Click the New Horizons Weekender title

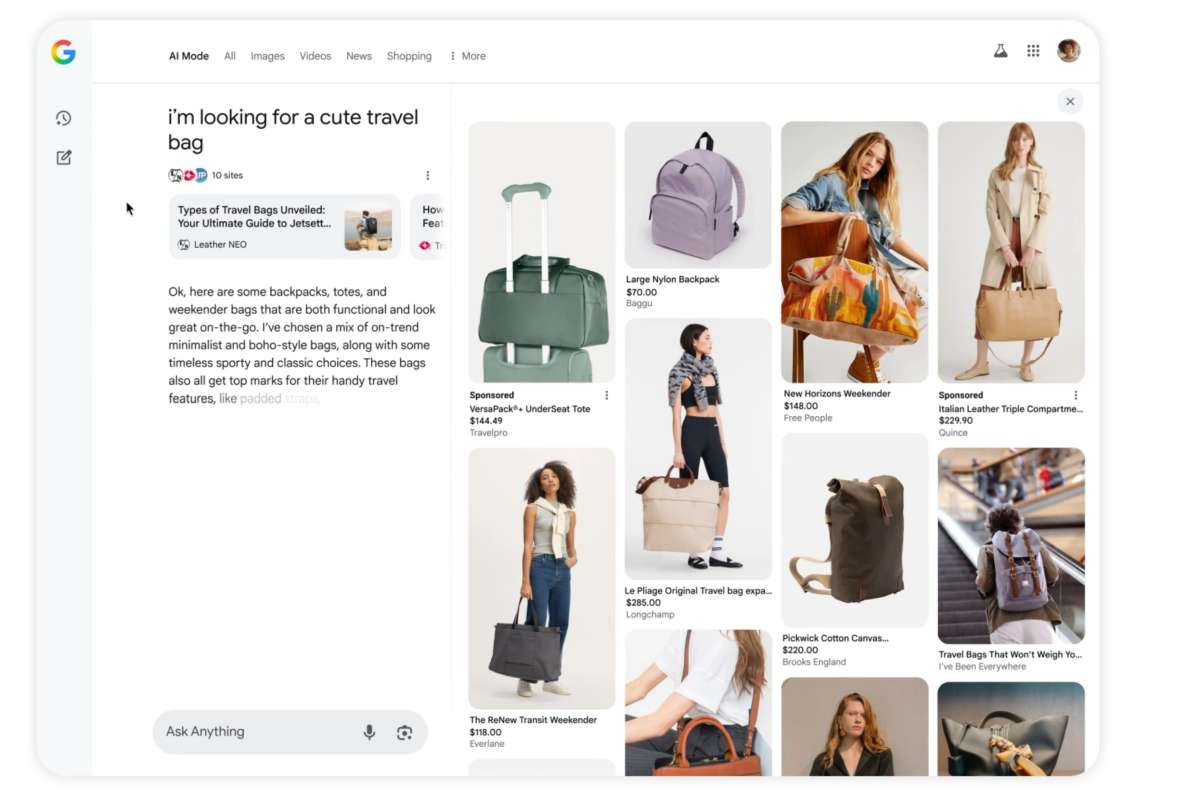tap(837, 394)
